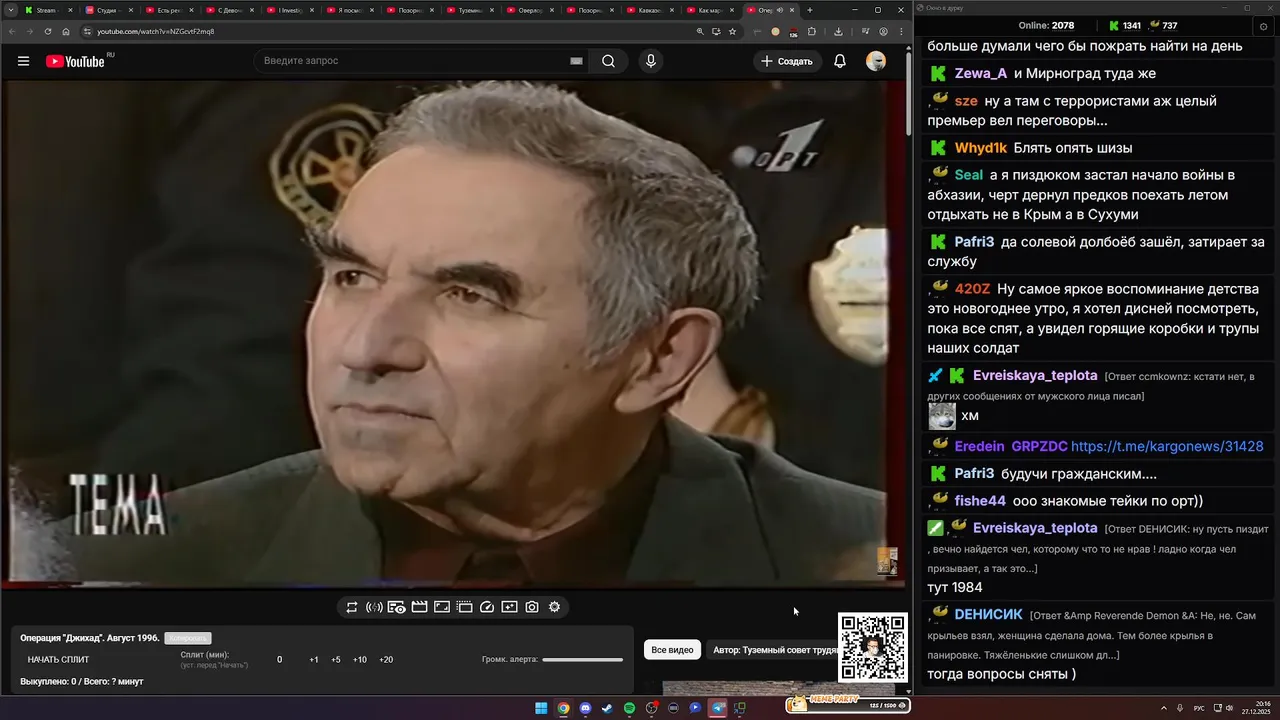Image resolution: width=1280 pixels, height=720 pixels.
Task: Add +20 minutes to split
Action: click(386, 660)
